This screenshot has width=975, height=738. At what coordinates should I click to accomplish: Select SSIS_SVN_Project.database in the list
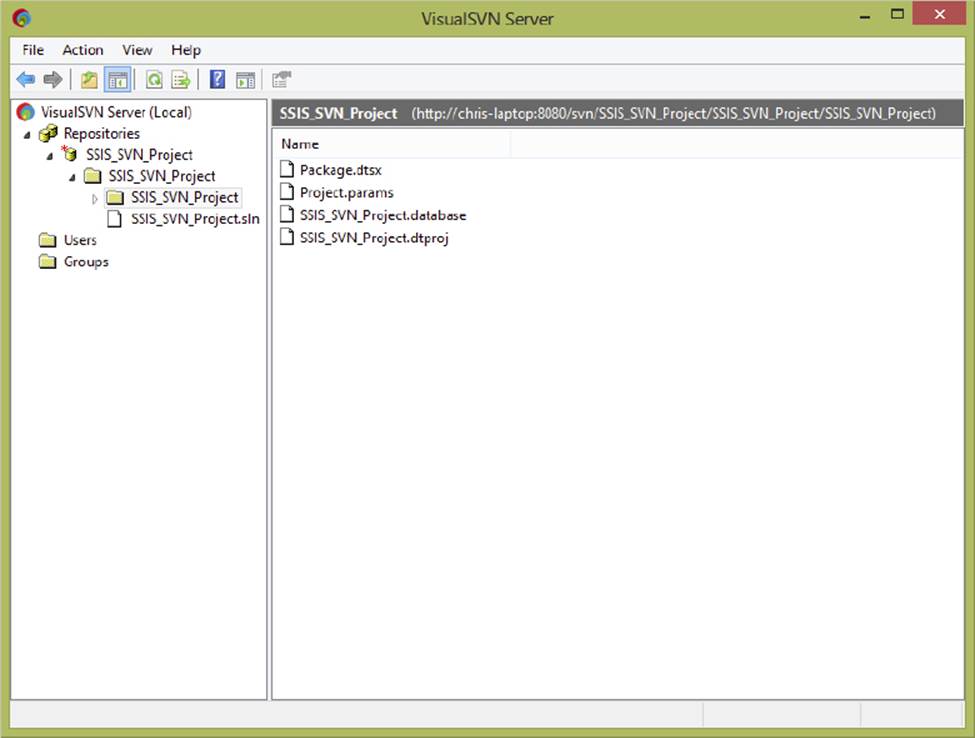(383, 215)
